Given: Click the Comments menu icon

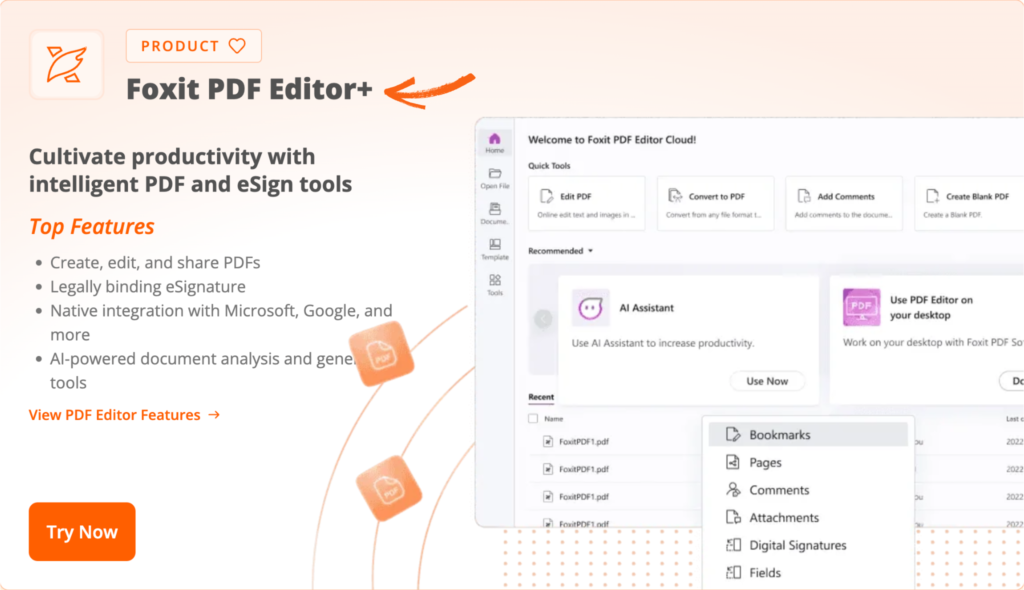Looking at the screenshot, I should coord(733,489).
